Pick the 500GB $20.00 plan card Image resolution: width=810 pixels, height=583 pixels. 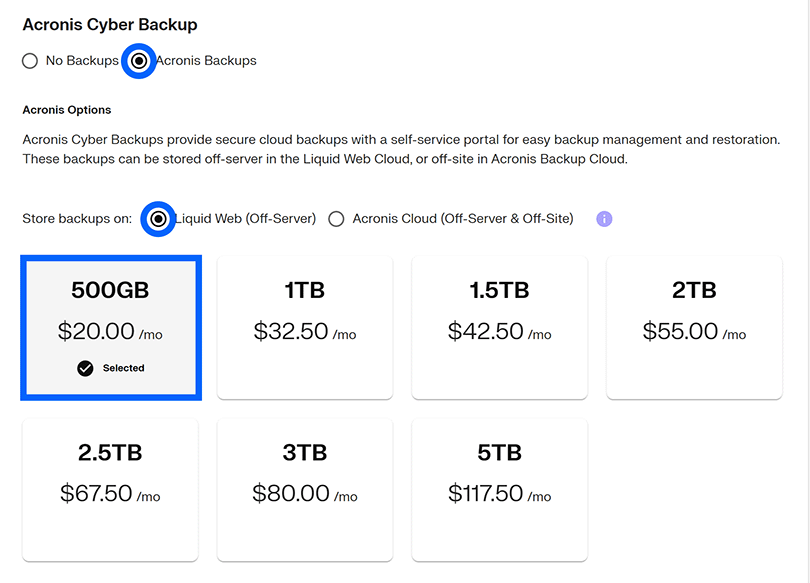(111, 328)
